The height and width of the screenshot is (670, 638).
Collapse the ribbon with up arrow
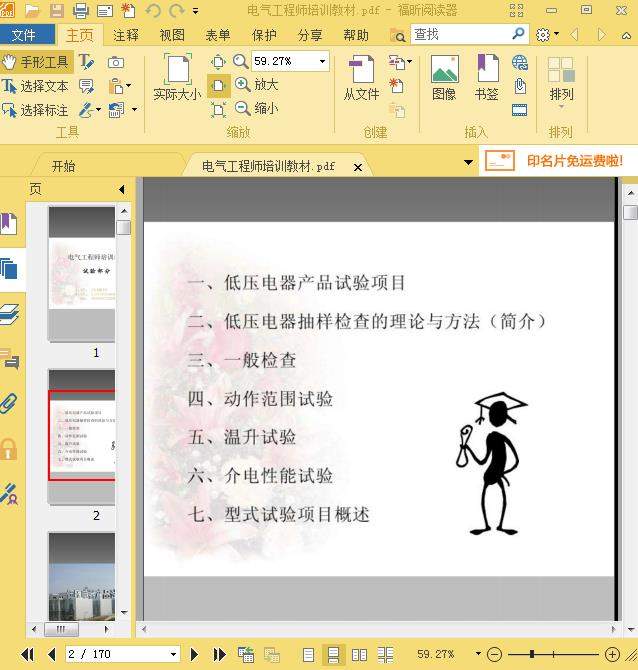tap(626, 35)
